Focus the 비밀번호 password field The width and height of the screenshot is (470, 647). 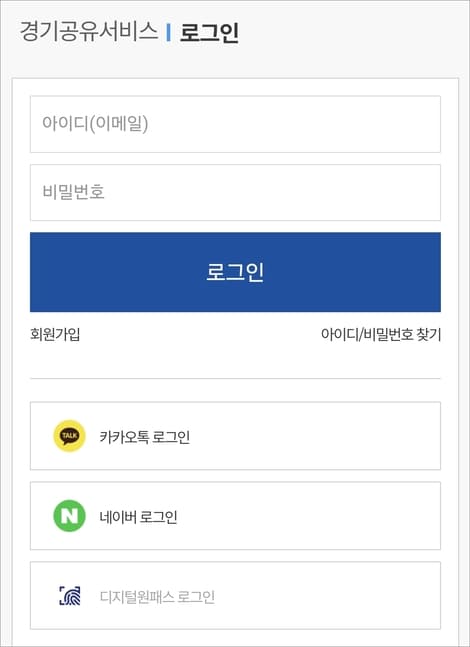pos(235,193)
